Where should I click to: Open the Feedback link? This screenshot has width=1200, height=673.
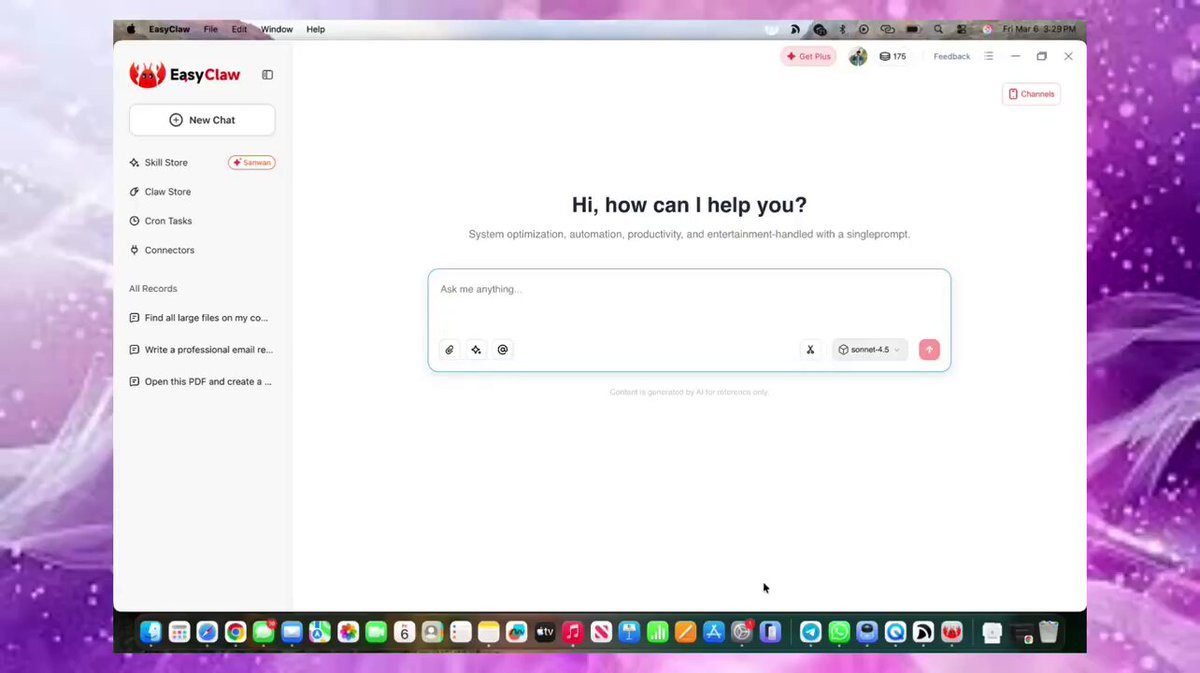(952, 57)
